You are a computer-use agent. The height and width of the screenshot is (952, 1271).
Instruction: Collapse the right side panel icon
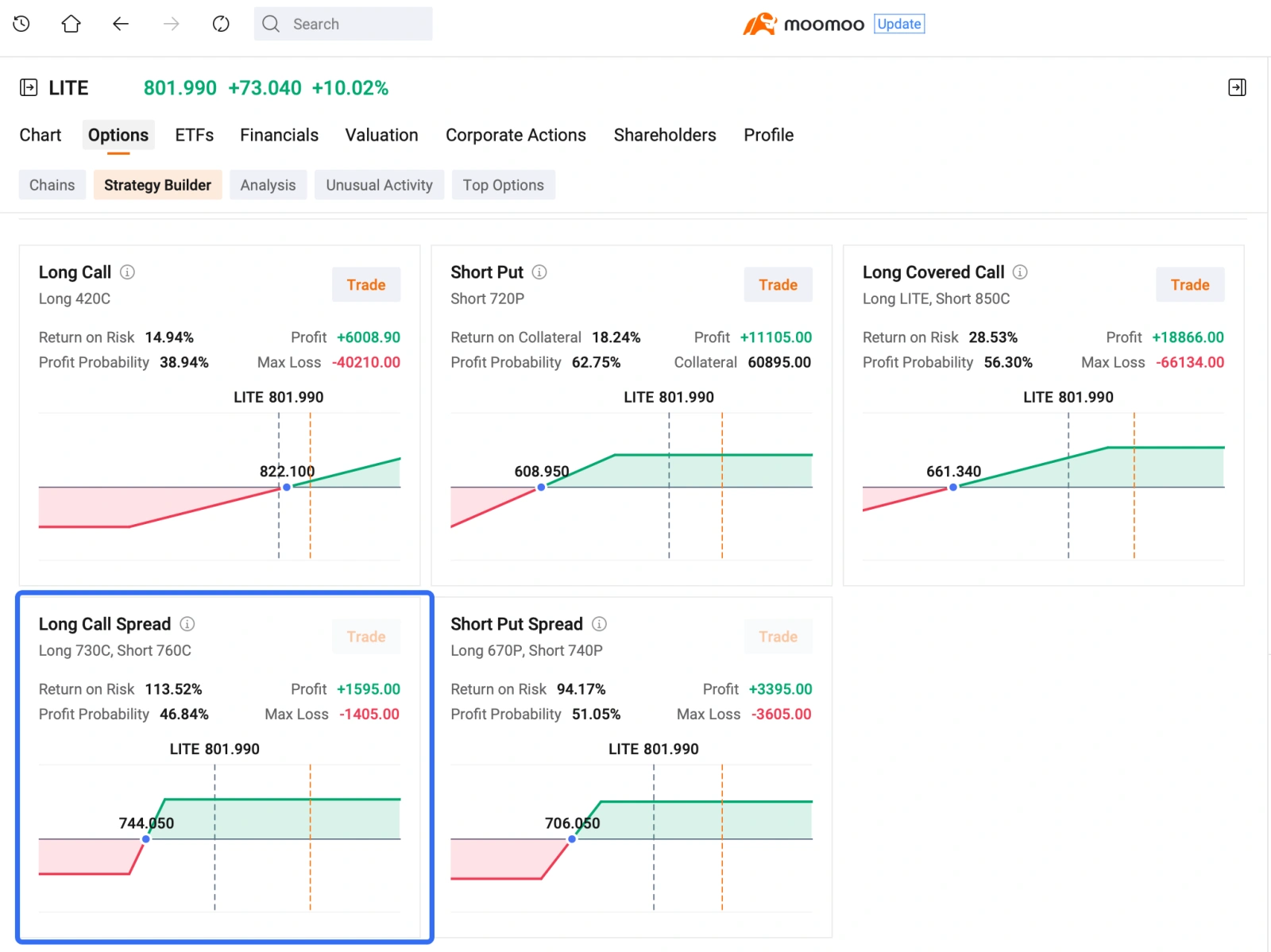[1237, 87]
